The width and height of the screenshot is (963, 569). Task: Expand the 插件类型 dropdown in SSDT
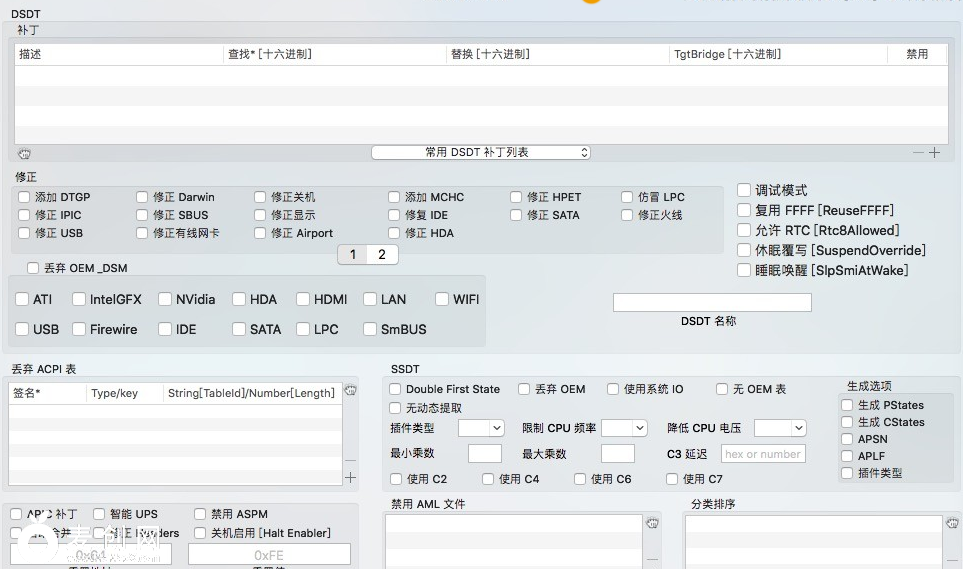pos(481,428)
